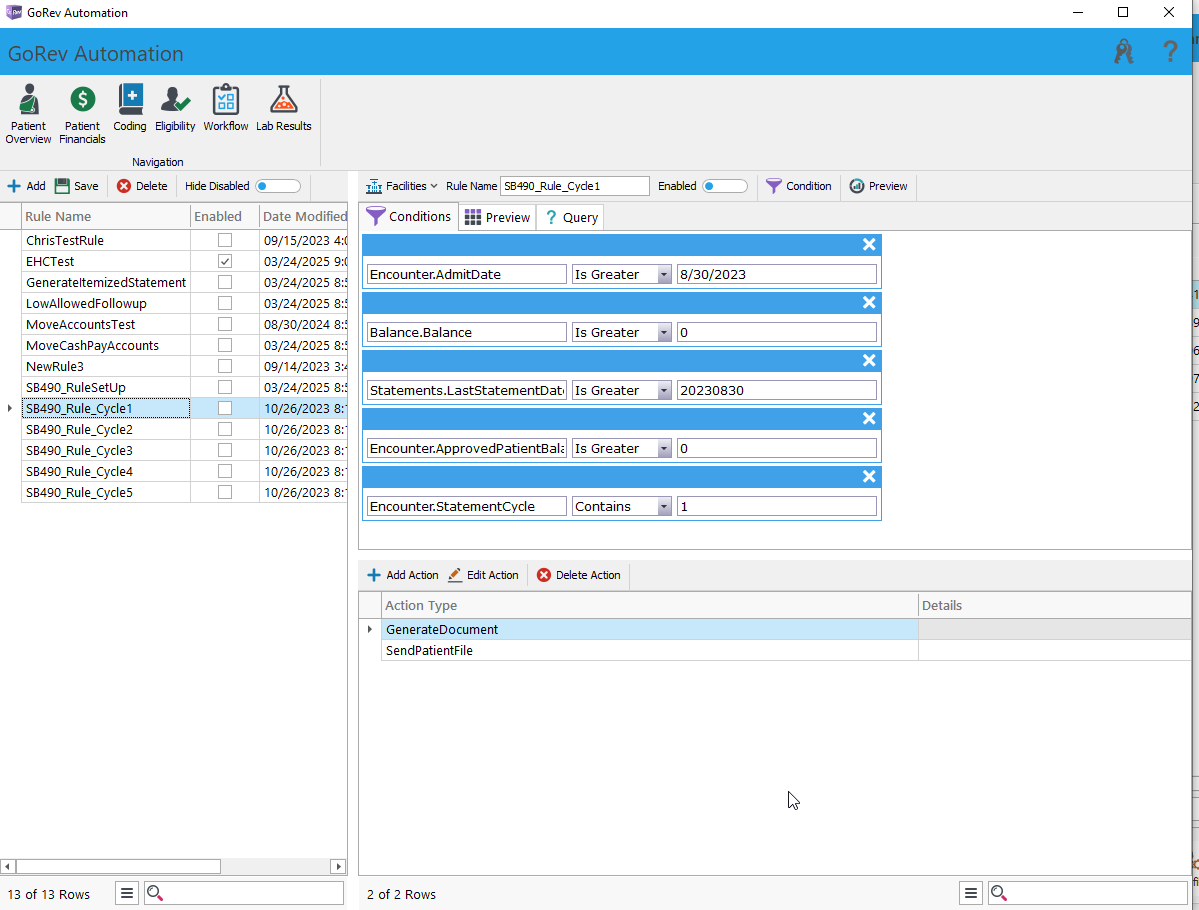The width and height of the screenshot is (1199, 910).
Task: Edit the 20230830 statement date value
Action: [x=776, y=391]
